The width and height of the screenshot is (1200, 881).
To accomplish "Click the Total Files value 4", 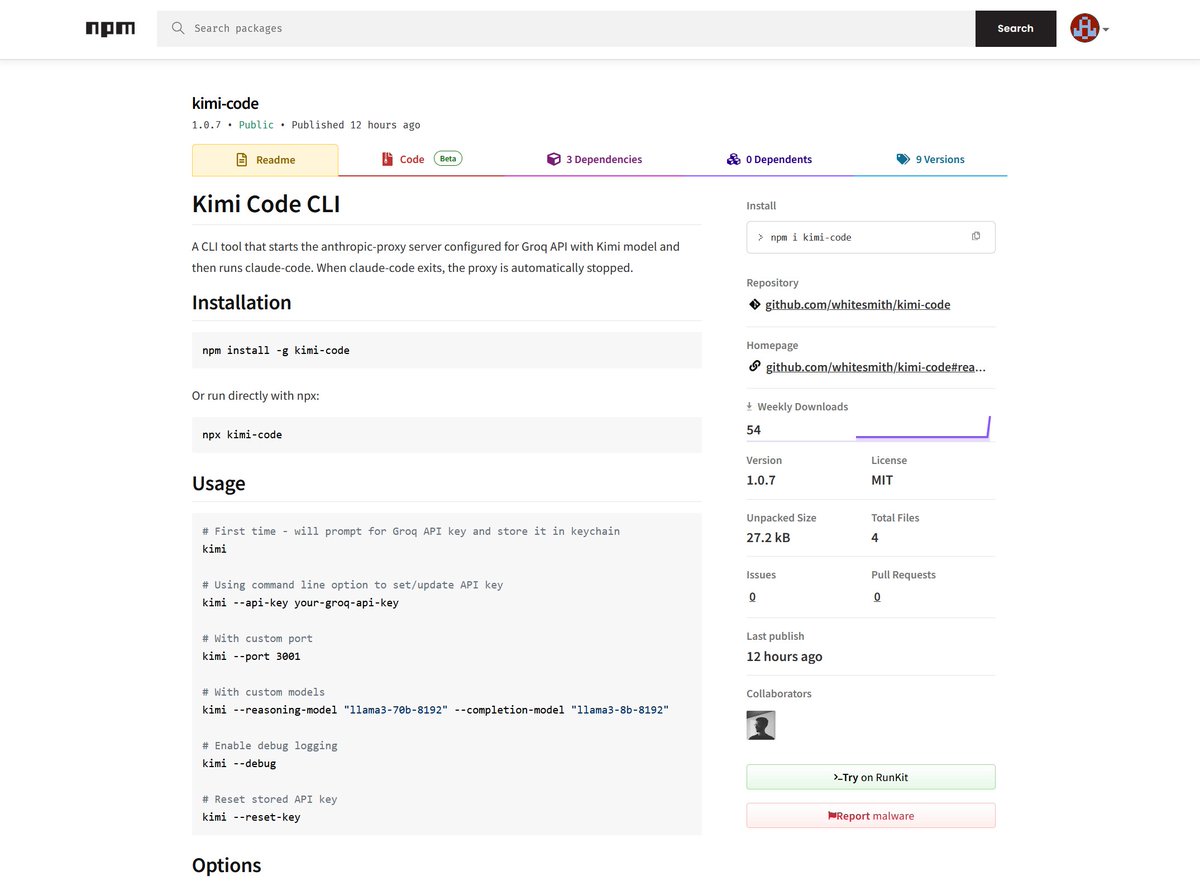I will [875, 538].
